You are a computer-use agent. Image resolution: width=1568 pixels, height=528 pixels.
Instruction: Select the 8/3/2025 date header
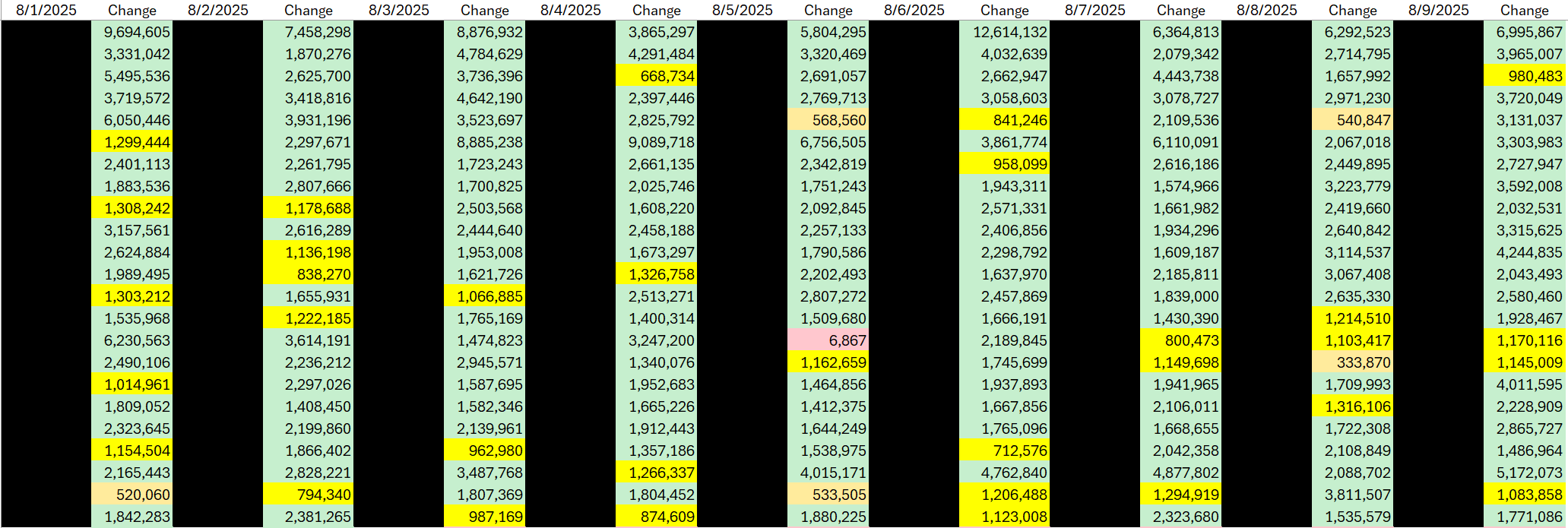pos(399,11)
